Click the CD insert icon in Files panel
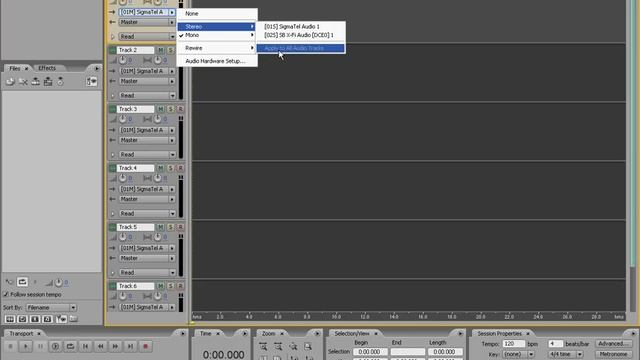Viewport: 640px width, 360px height. [x=60, y=82]
